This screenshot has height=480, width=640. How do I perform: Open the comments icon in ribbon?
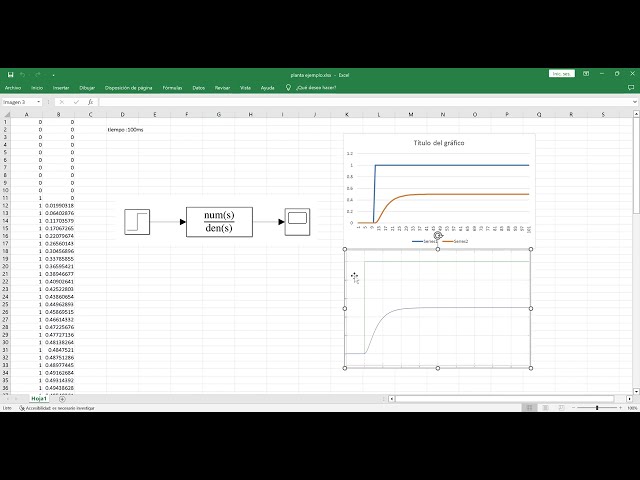(x=631, y=87)
